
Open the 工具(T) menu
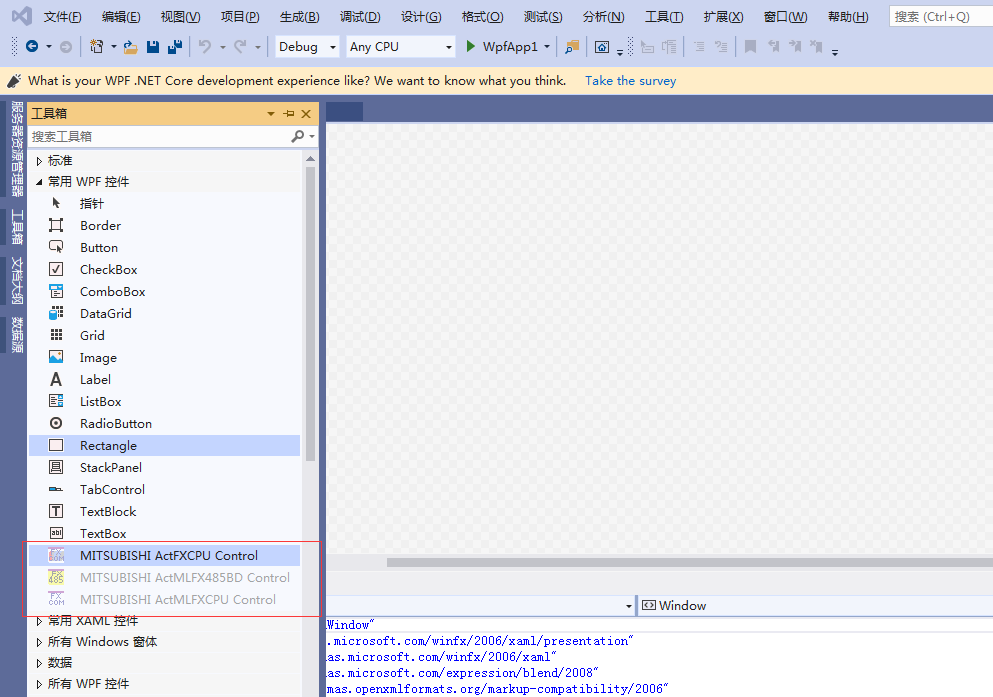click(664, 17)
